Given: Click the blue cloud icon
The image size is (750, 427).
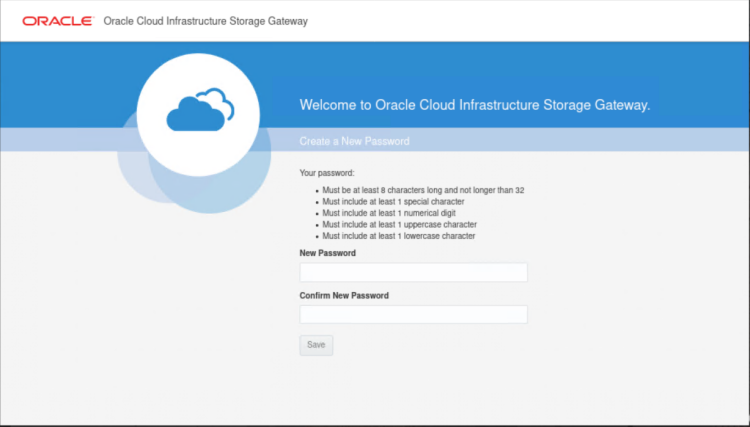Looking at the screenshot, I should 200,110.
